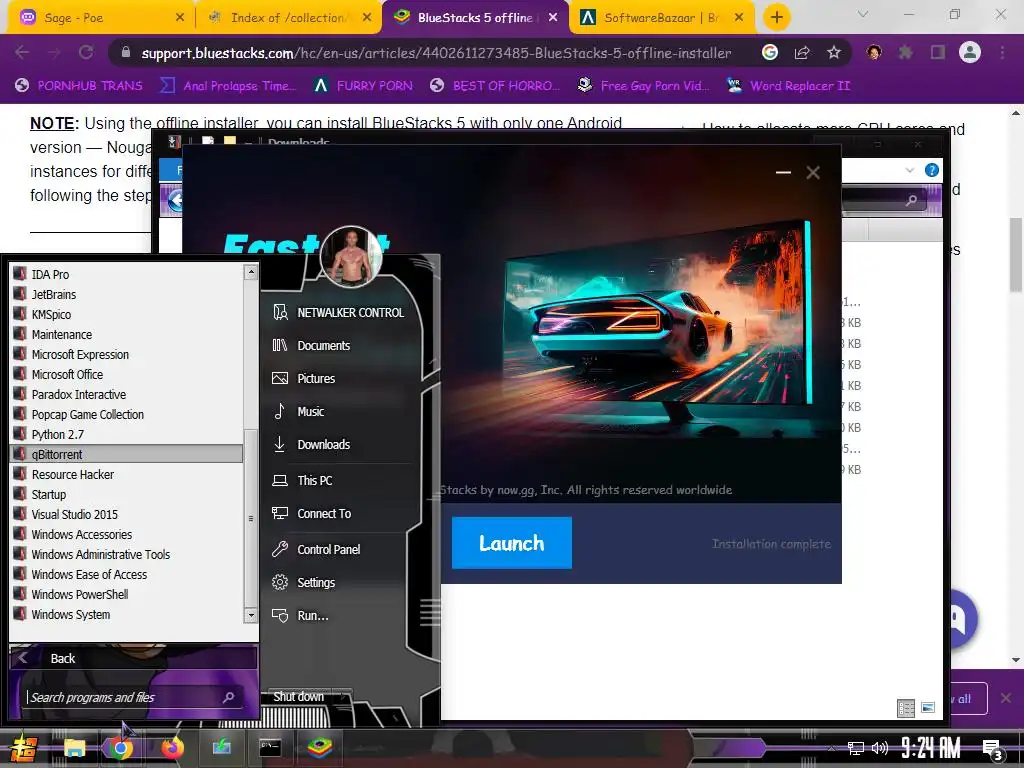Click the volume speaker icon in tray
The height and width of the screenshot is (768, 1024).
[x=880, y=748]
